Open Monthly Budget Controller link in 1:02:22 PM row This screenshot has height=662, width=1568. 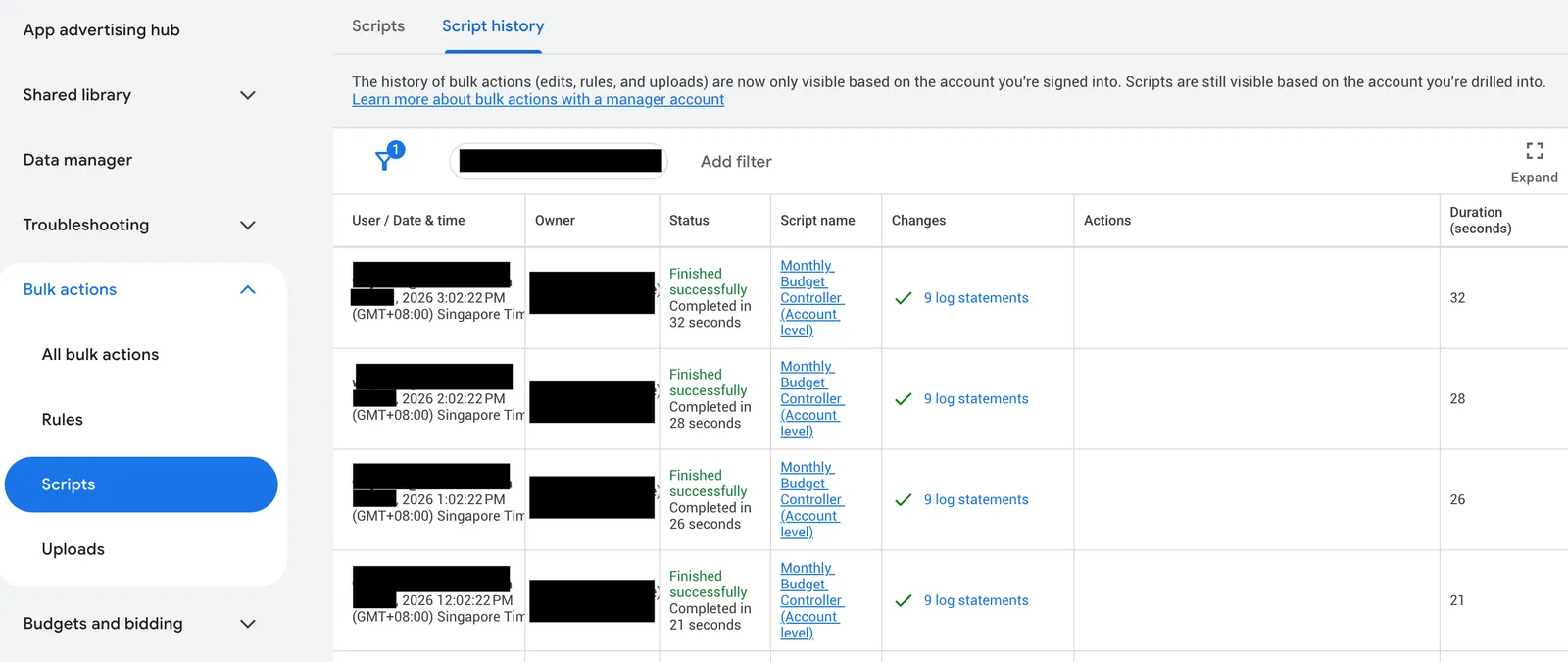tap(811, 500)
